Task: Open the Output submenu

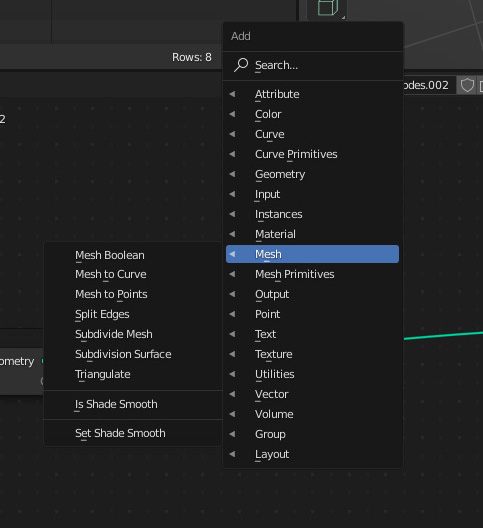Action: pos(313,294)
